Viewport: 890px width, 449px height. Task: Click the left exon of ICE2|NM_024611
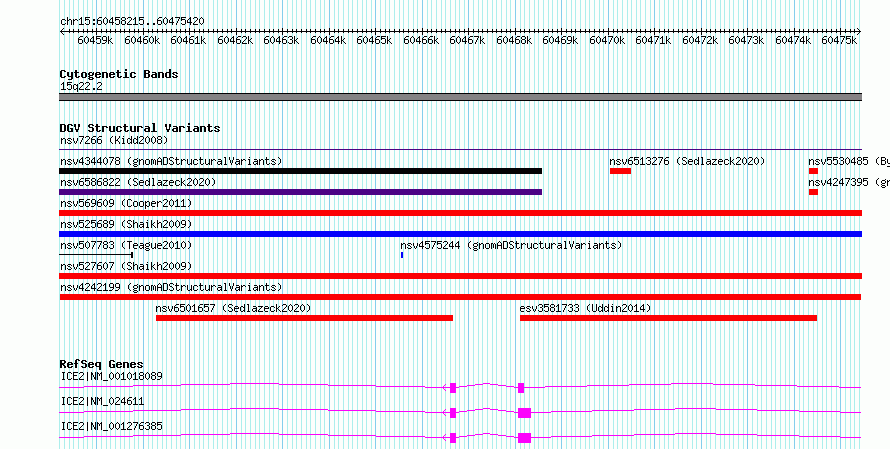pos(453,413)
